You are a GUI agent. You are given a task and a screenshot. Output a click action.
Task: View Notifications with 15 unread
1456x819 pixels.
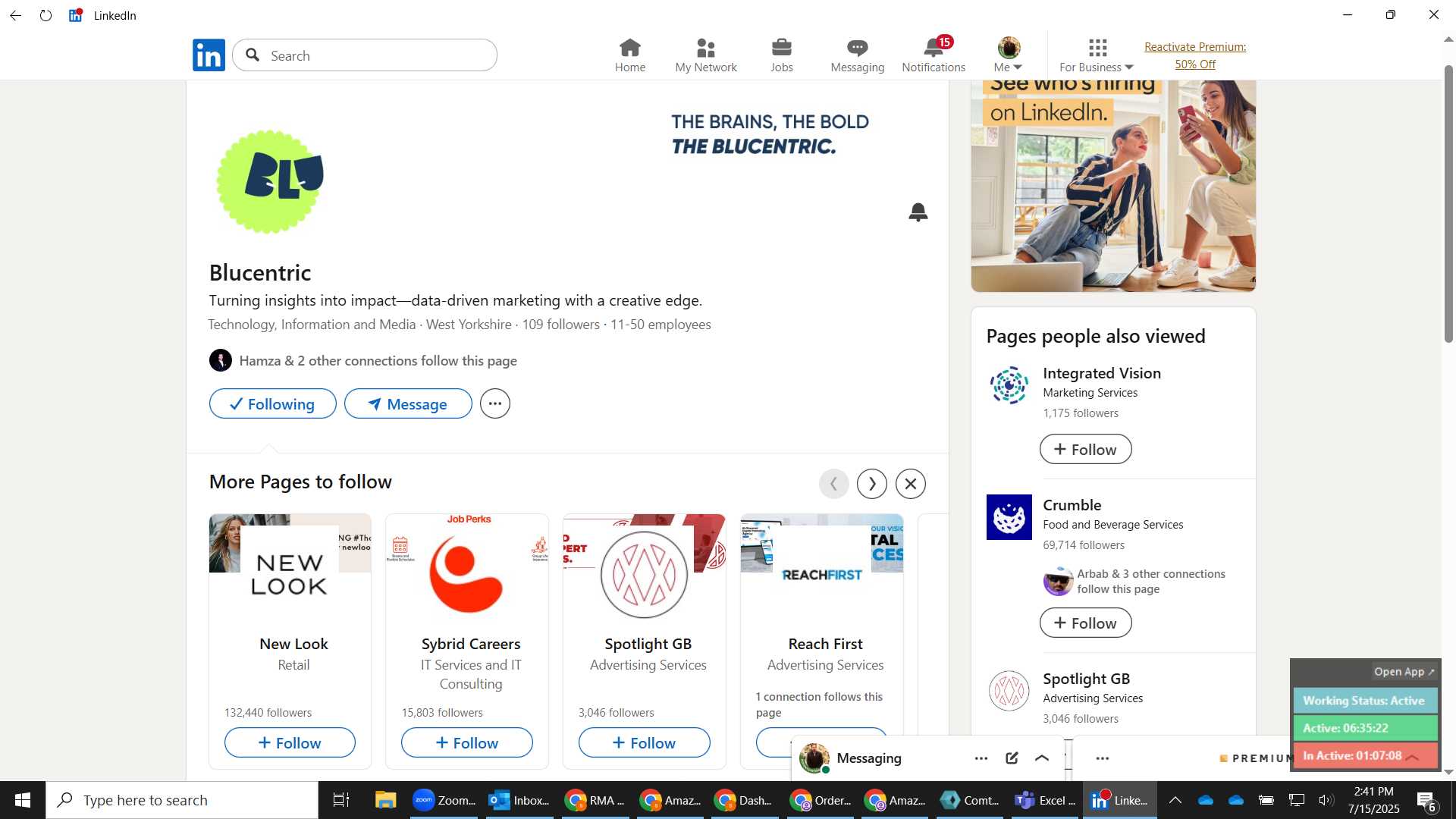tap(934, 55)
